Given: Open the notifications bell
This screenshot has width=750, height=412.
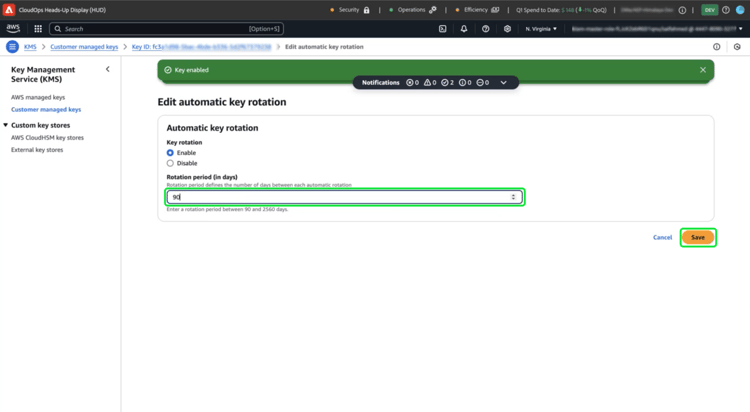Looking at the screenshot, I should pos(464,29).
